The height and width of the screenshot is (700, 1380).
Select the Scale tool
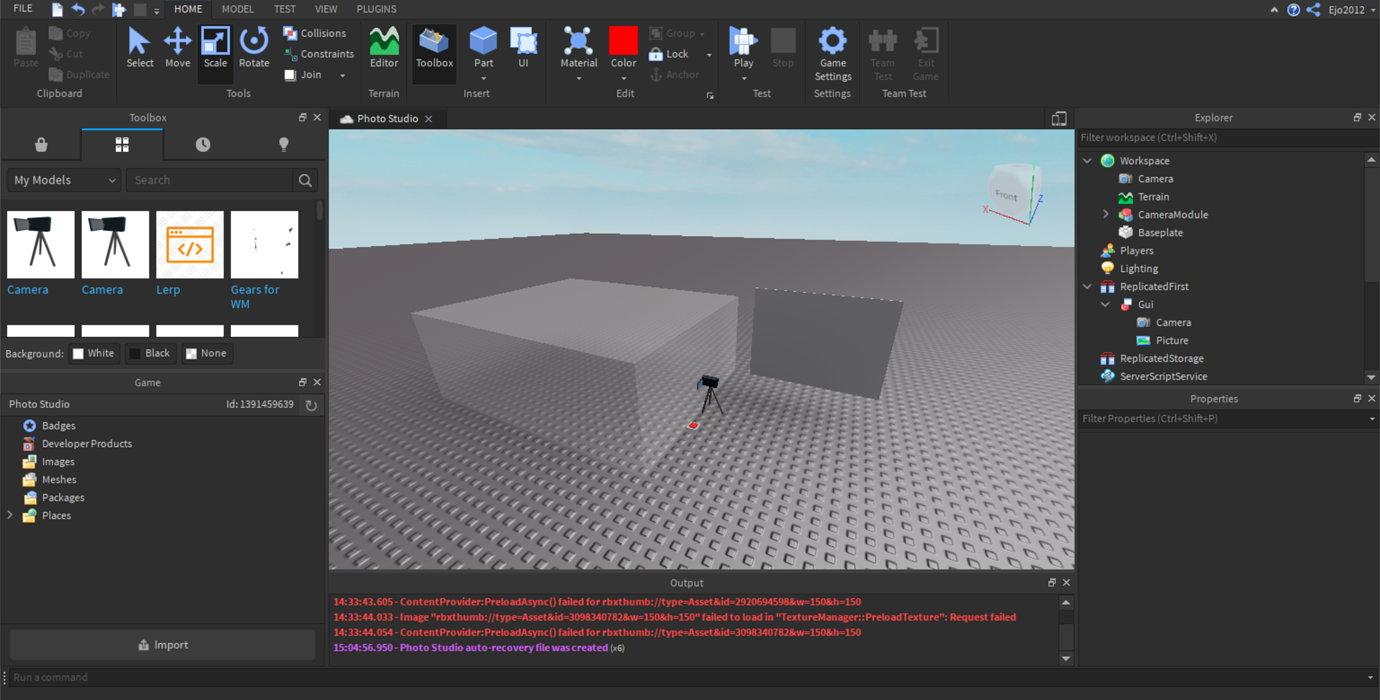click(x=215, y=47)
